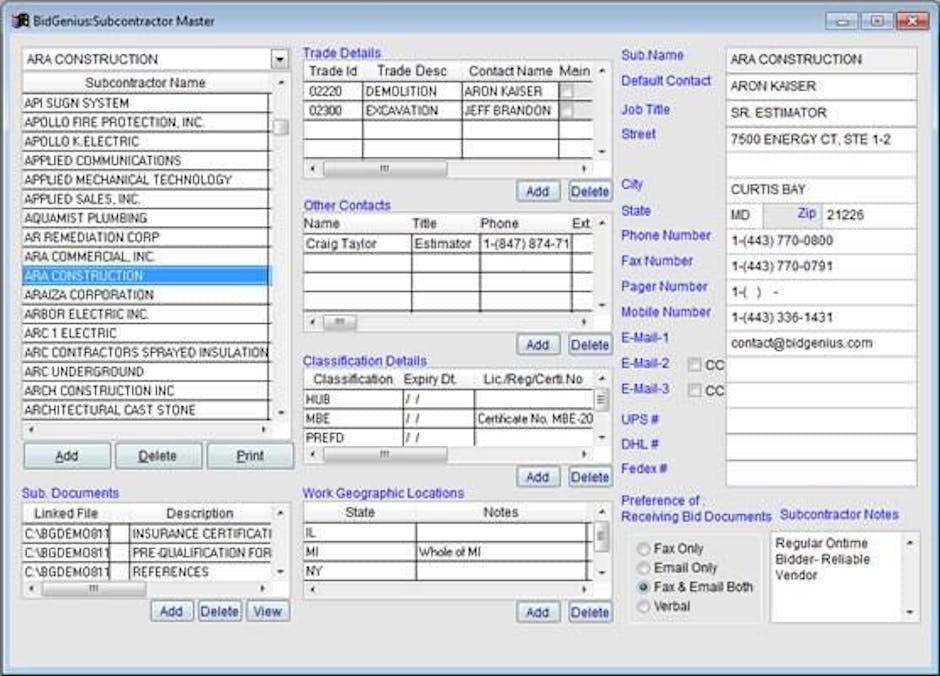Add a new classification in Classification Details
Viewport: 940px width, 676px height.
tap(538, 477)
